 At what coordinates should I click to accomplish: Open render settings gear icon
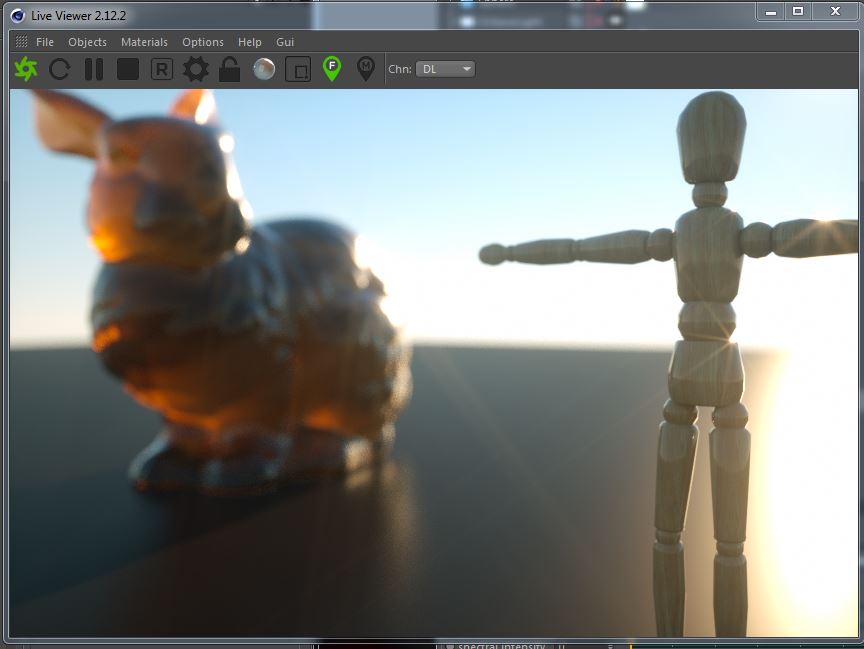click(196, 69)
